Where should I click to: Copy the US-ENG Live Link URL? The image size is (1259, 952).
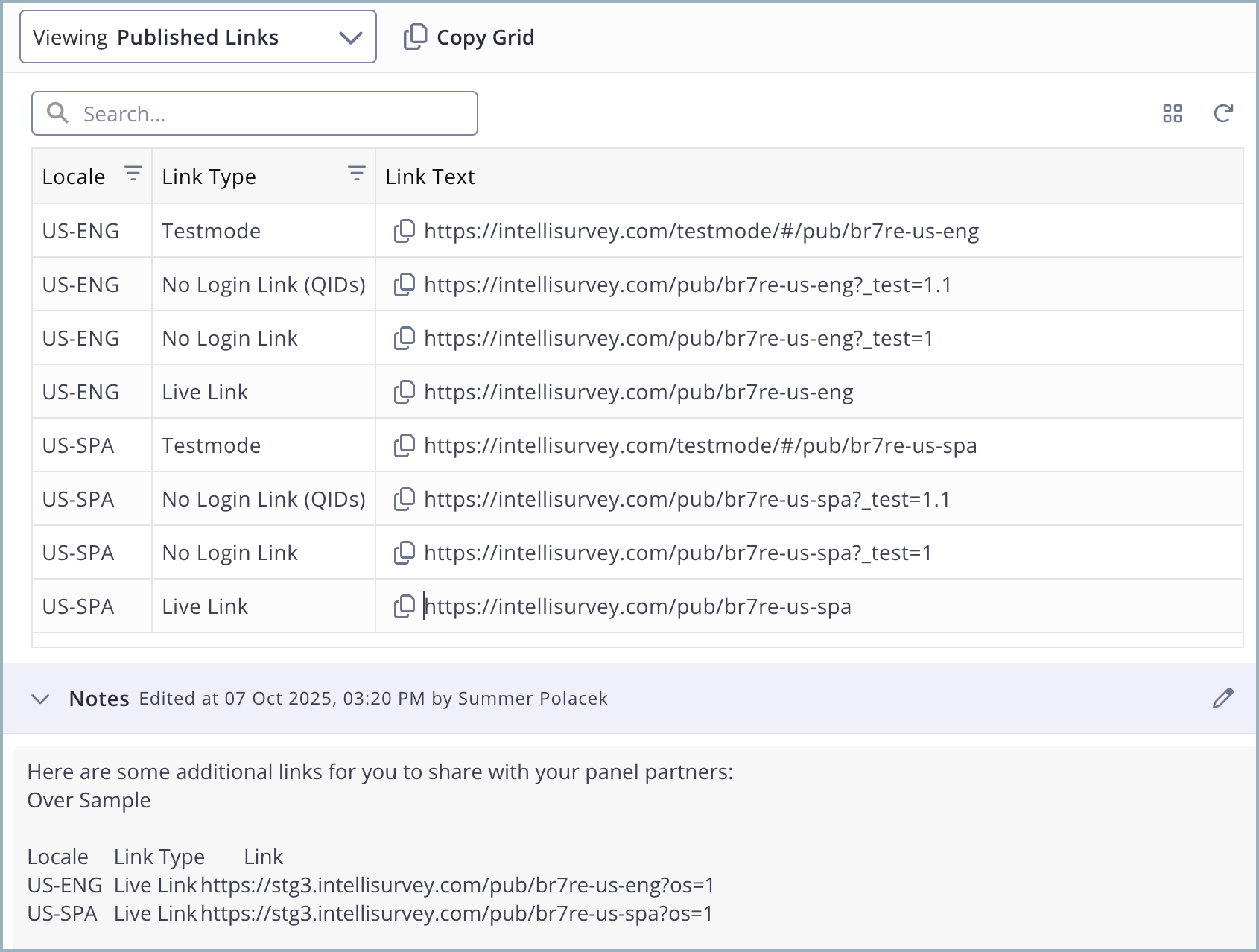[404, 392]
